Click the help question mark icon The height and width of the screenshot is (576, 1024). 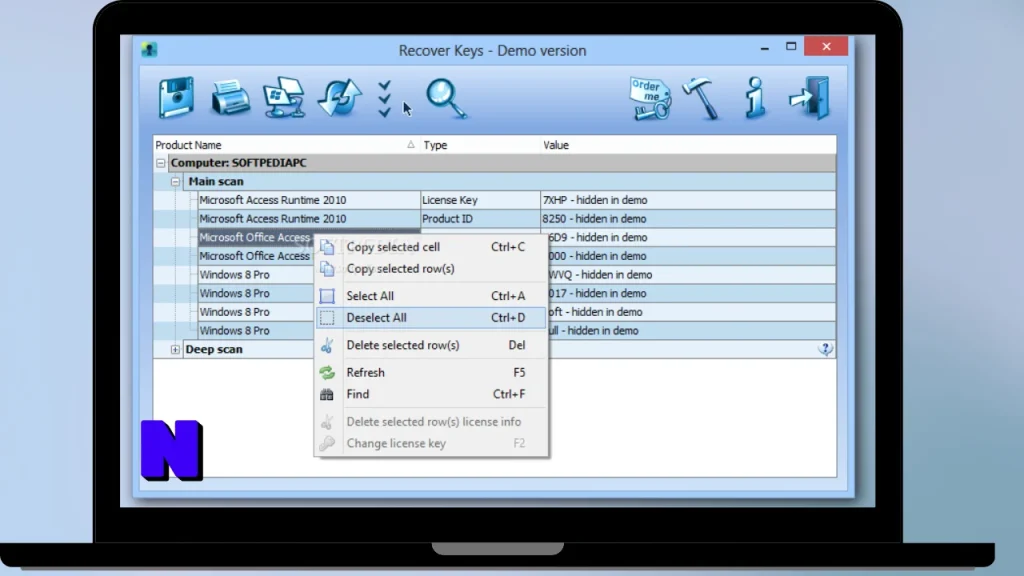(x=825, y=349)
